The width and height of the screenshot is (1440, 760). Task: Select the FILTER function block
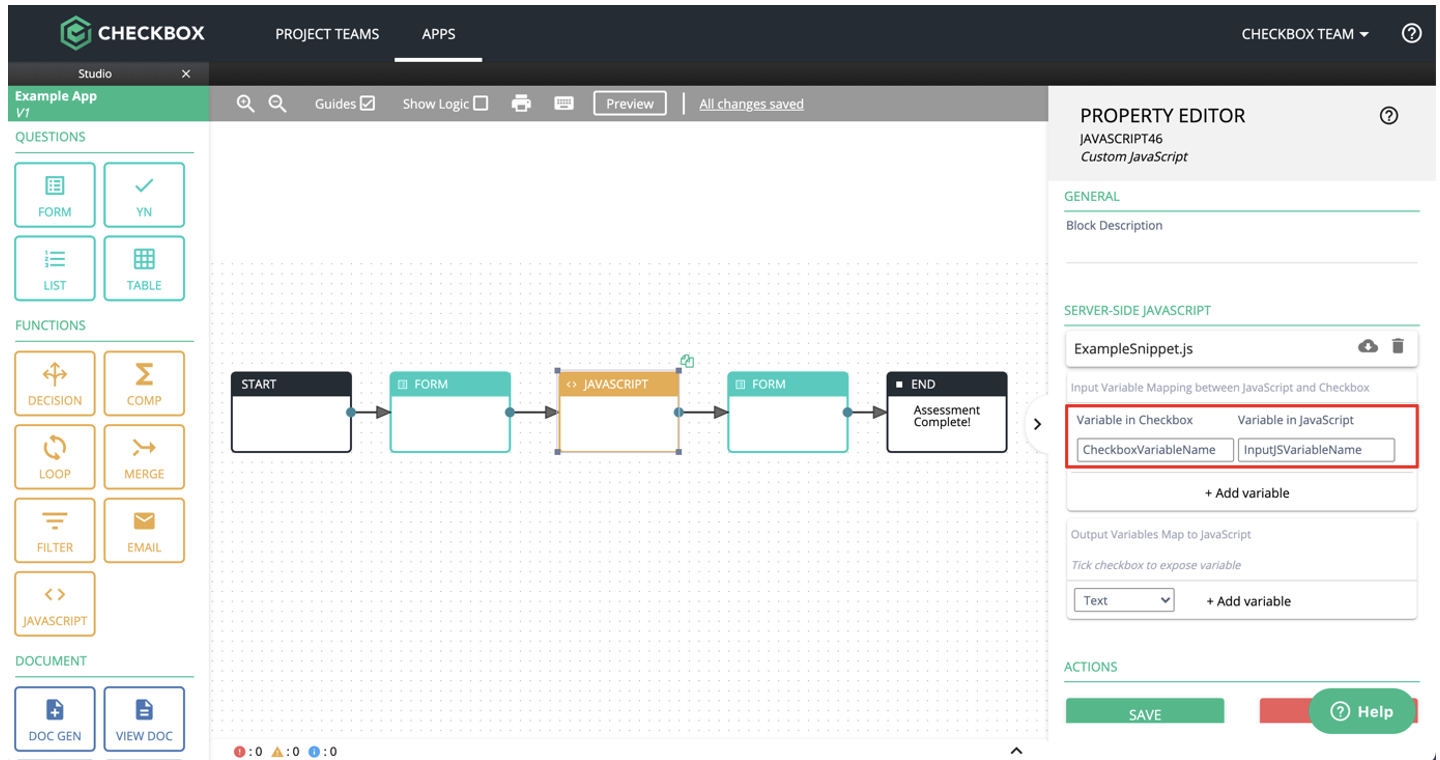(55, 531)
